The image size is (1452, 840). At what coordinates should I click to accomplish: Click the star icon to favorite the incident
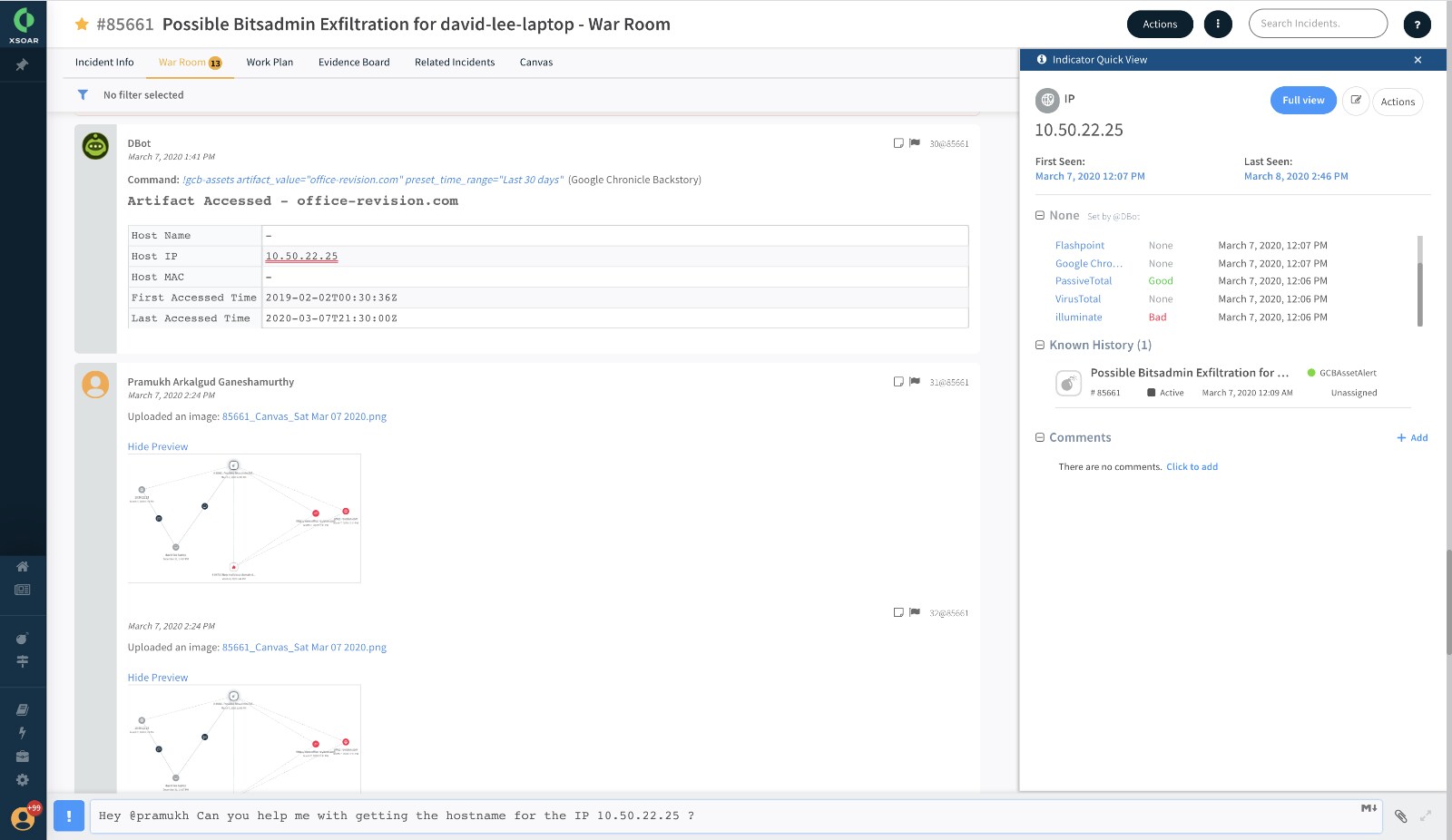(x=82, y=24)
